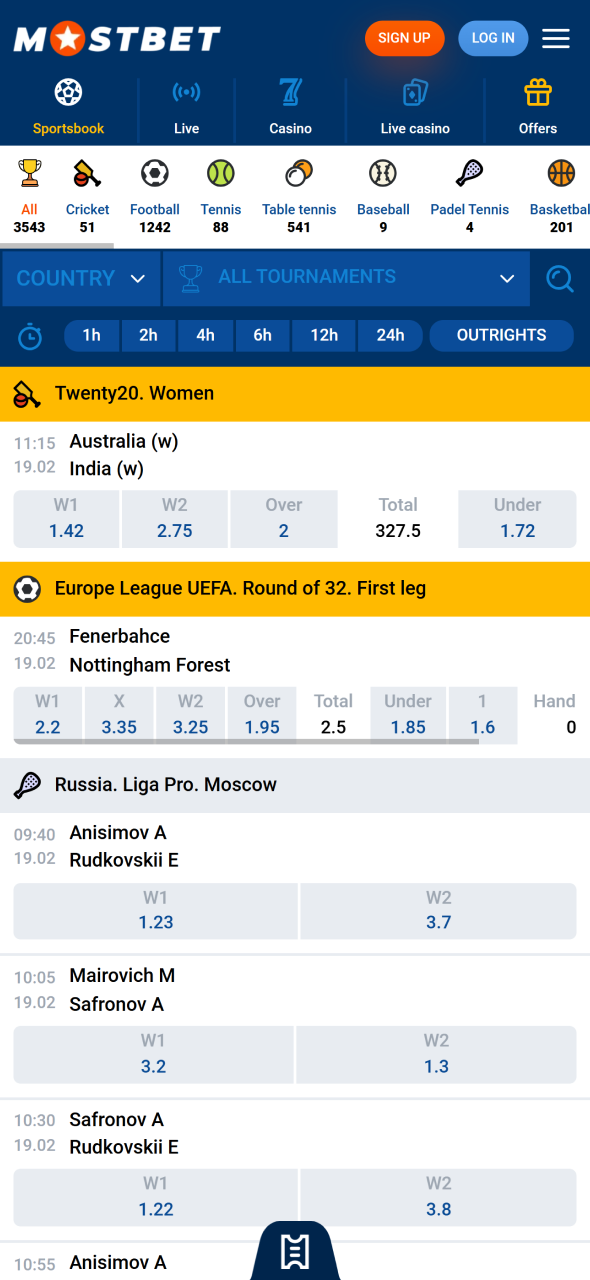Viewport: 590px width, 1280px height.
Task: Open the Baseball category icon
Action: pos(383,175)
